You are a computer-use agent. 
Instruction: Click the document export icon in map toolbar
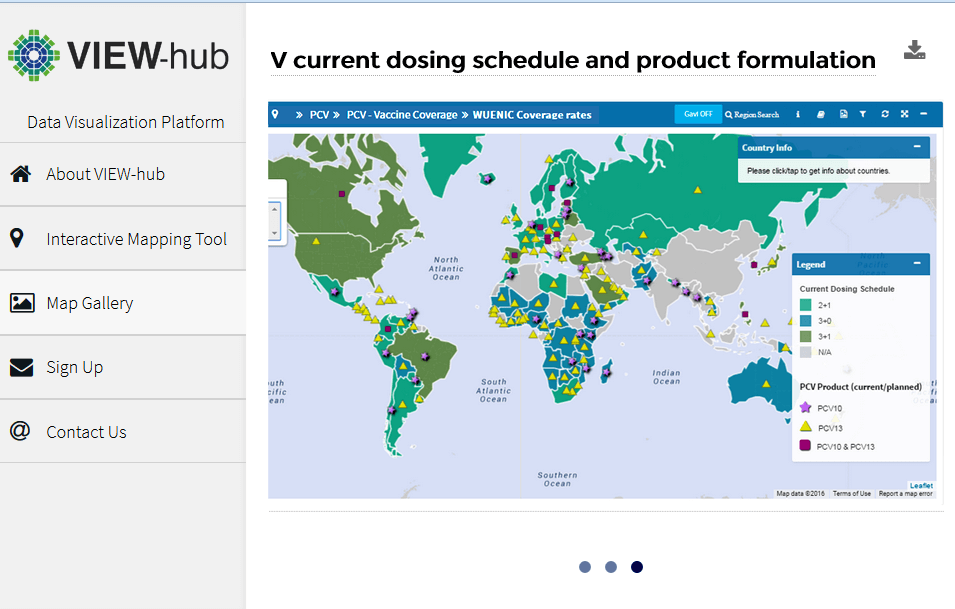point(843,114)
